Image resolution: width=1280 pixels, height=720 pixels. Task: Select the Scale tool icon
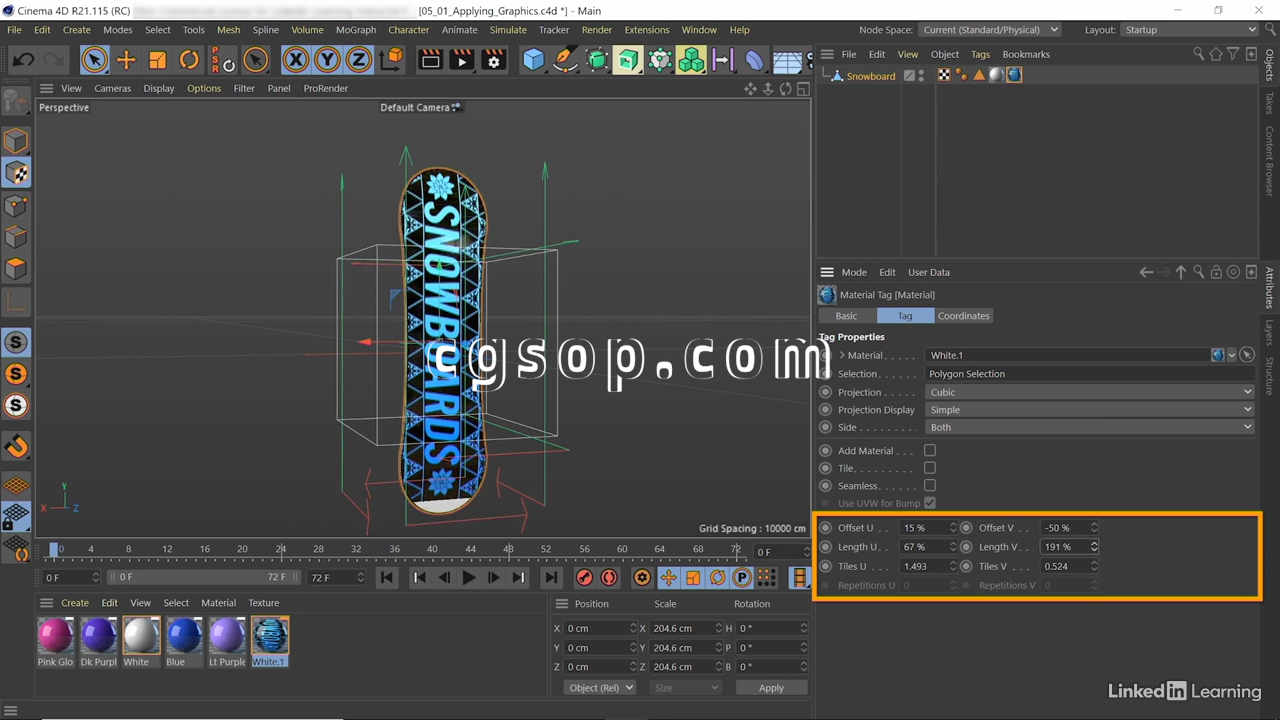click(x=158, y=60)
